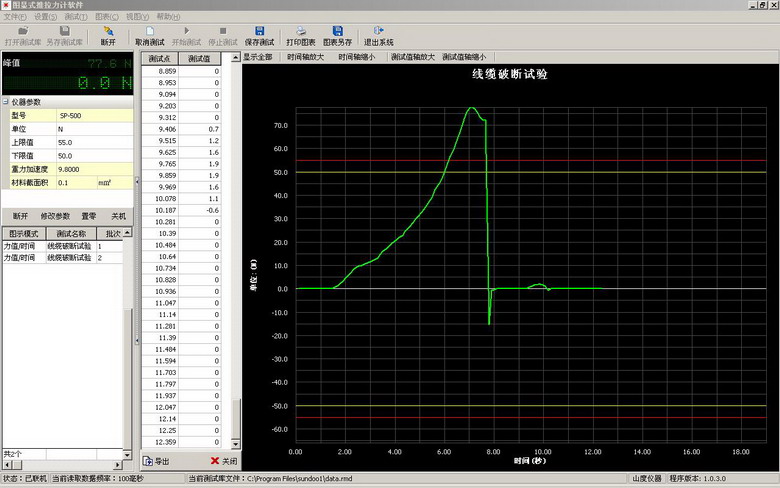Open the 帮助 menu
Image resolution: width=780 pixels, height=488 pixels.
pyautogui.click(x=168, y=17)
